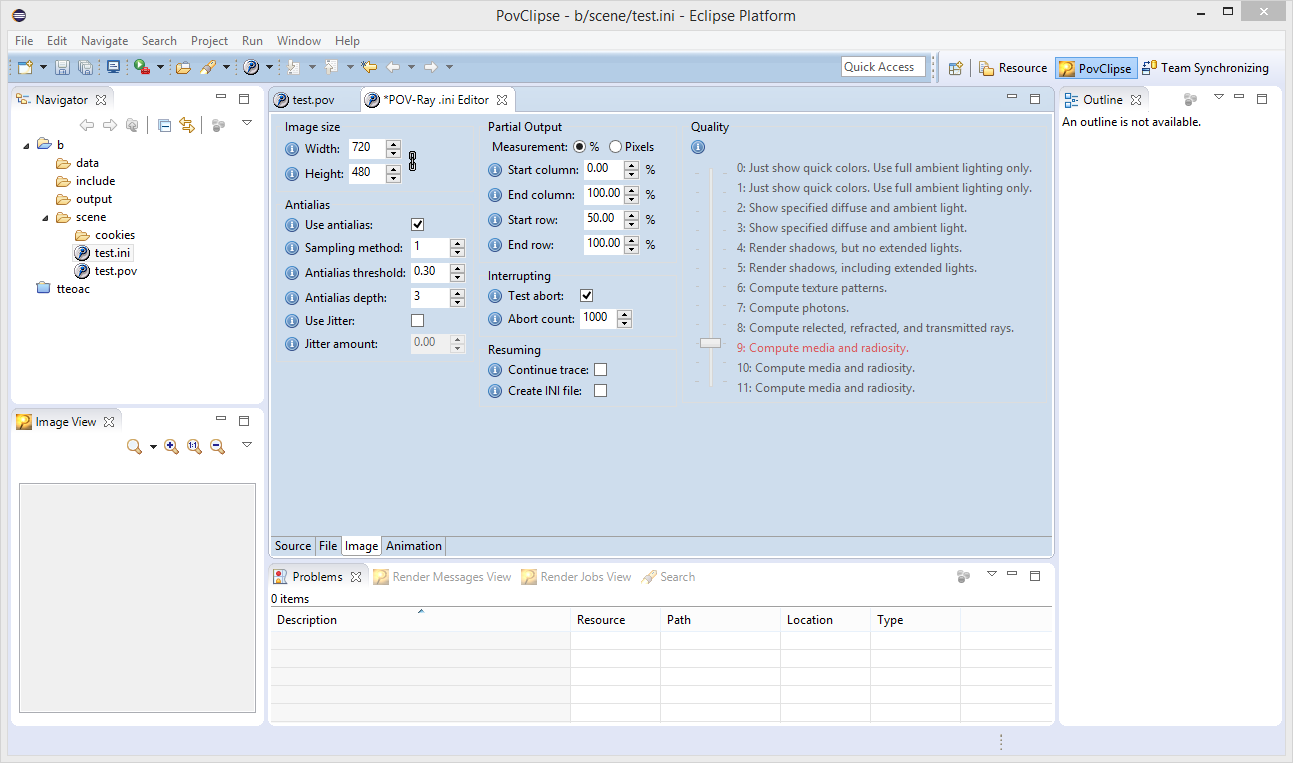Switch to Team Synchronizing perspective

(1205, 68)
